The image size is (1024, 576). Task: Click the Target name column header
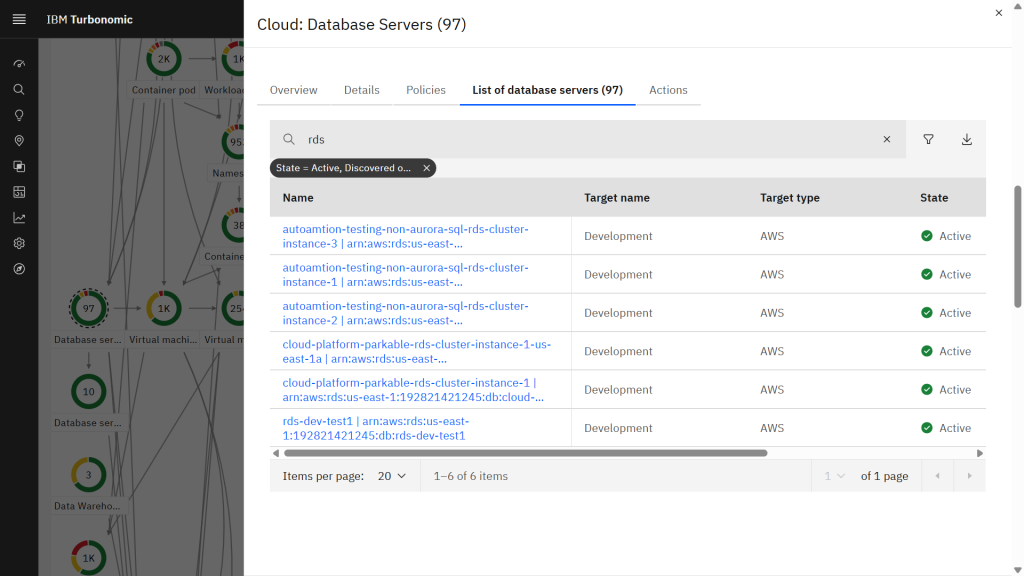pos(616,198)
